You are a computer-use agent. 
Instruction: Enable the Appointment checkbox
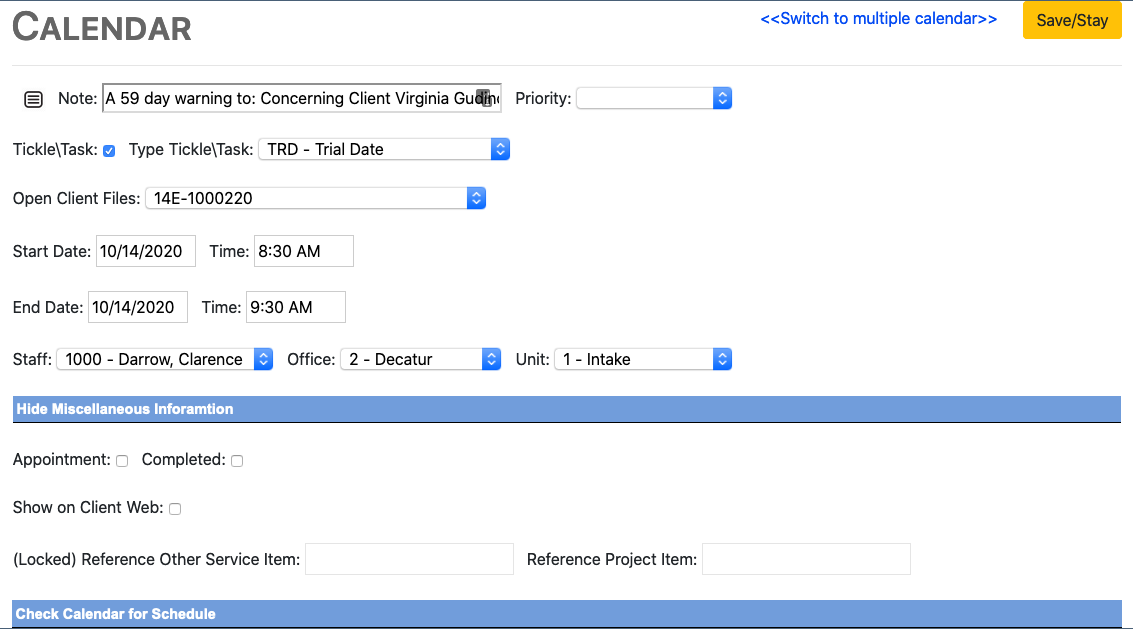(122, 461)
